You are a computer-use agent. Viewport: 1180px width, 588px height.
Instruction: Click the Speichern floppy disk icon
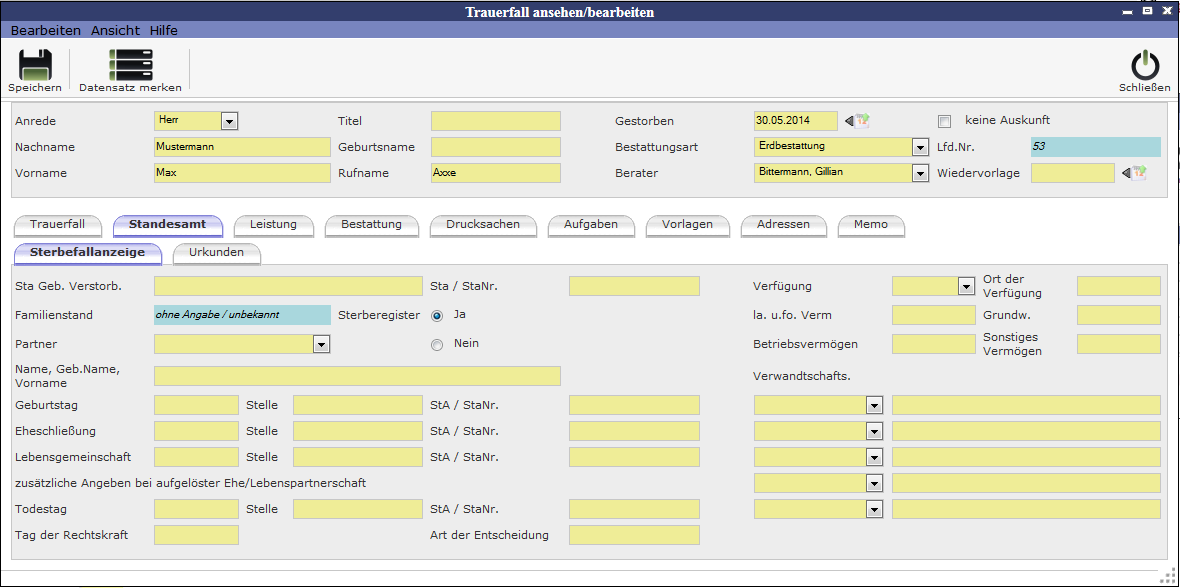35,65
